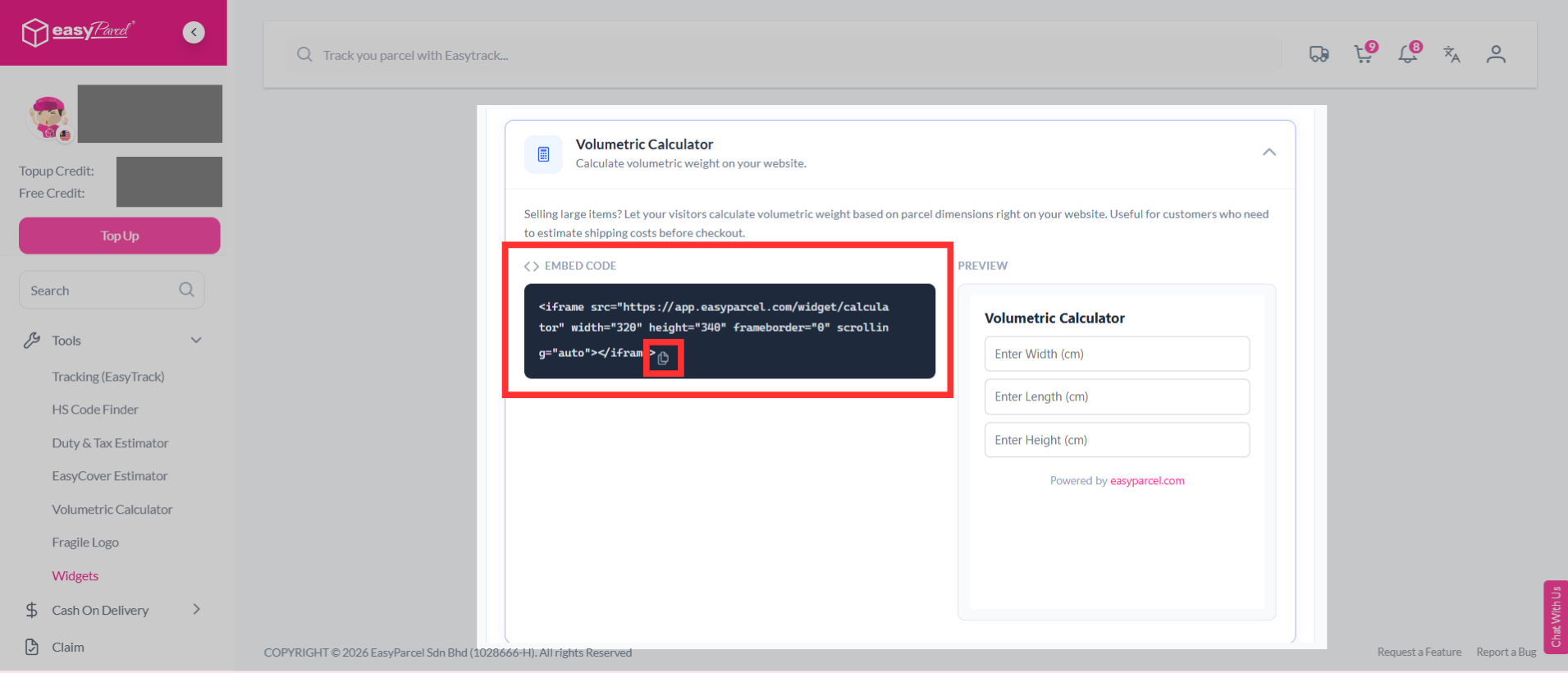
Task: Collapse the Volumetric Calculator panel
Action: coord(1269,152)
